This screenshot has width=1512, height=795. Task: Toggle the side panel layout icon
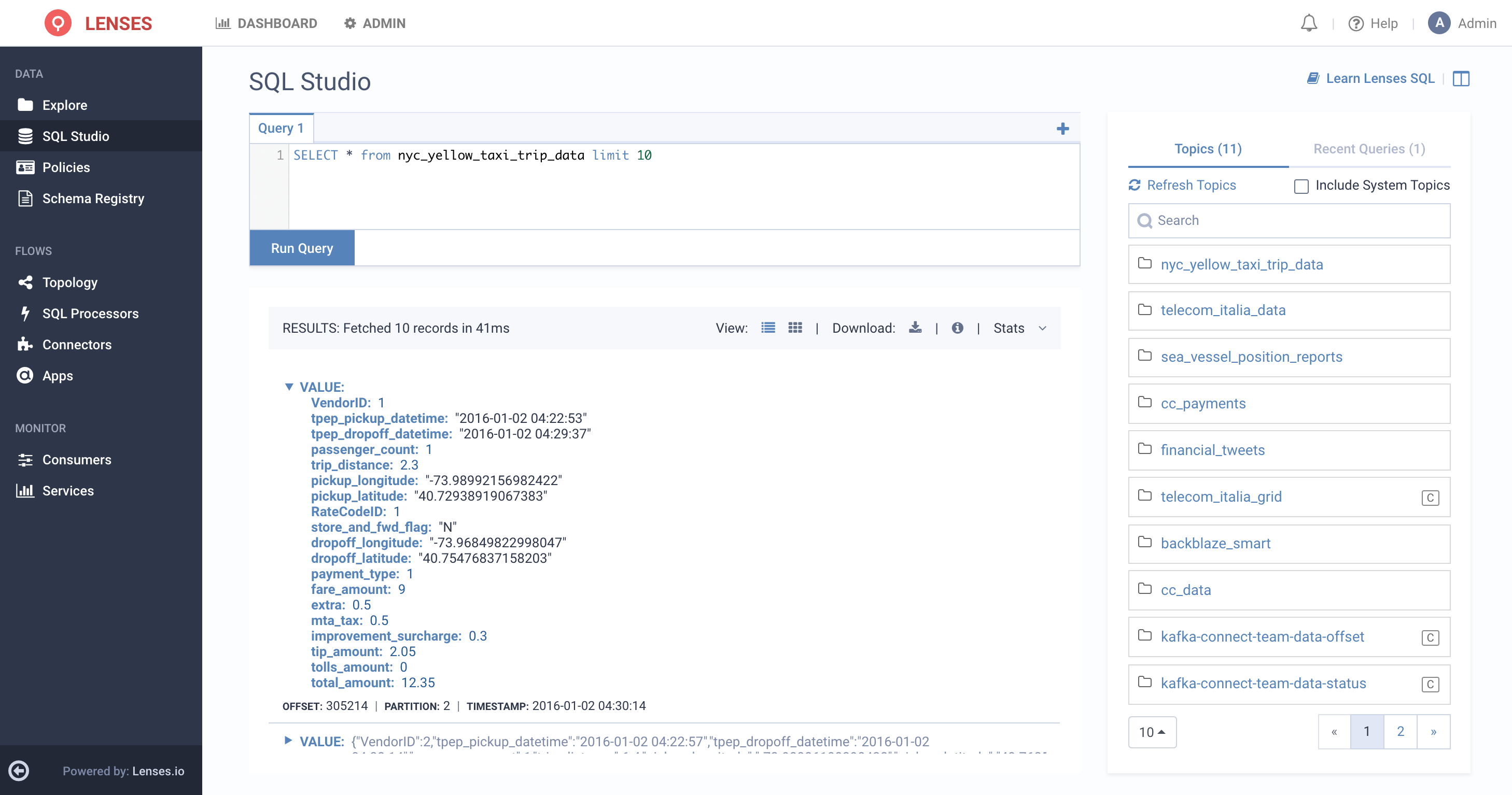click(x=1460, y=79)
